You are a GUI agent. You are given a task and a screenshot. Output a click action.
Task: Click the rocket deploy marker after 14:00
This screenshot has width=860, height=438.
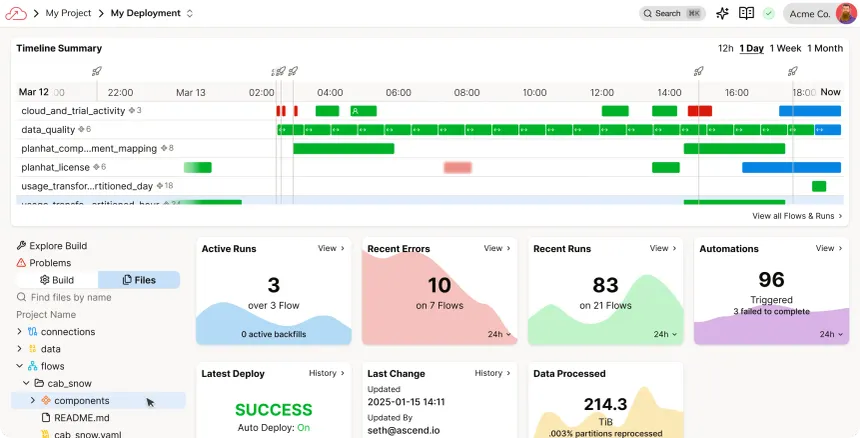click(x=698, y=71)
